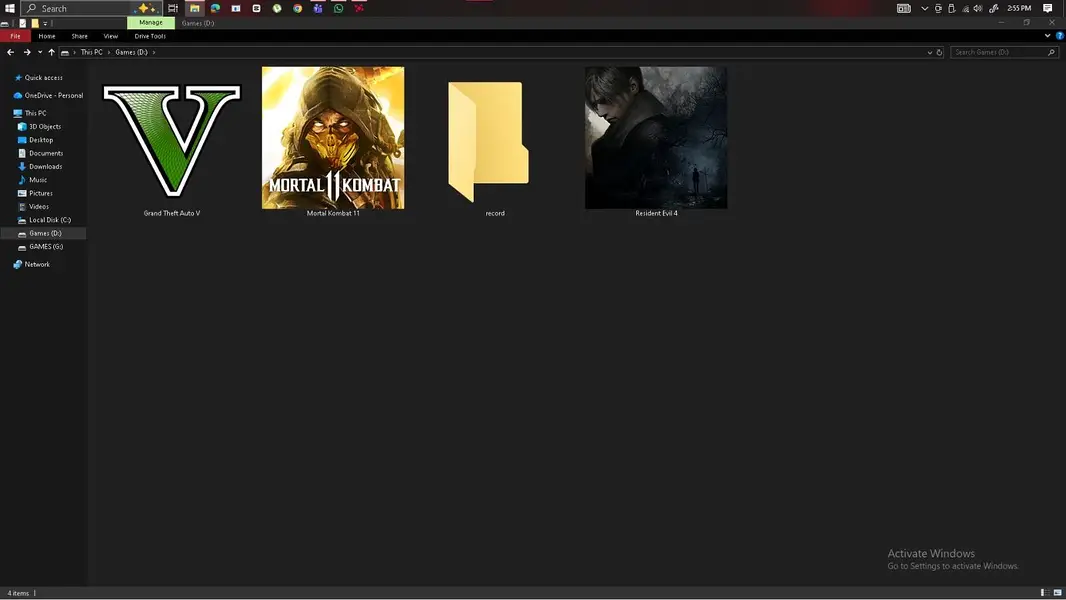Open the Home ribbon tab
Image resolution: width=1066 pixels, height=600 pixels.
click(47, 36)
